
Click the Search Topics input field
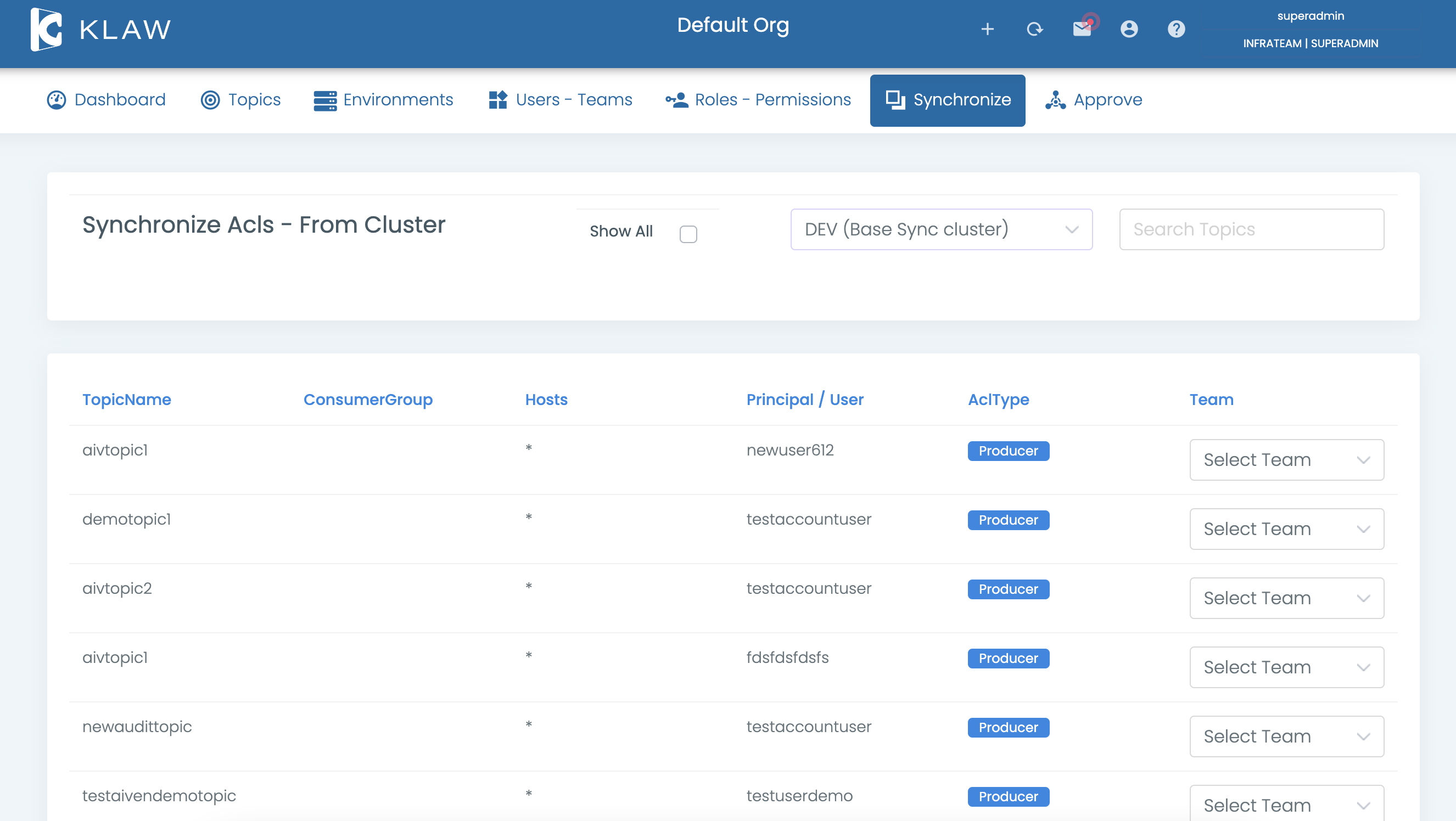(1251, 229)
